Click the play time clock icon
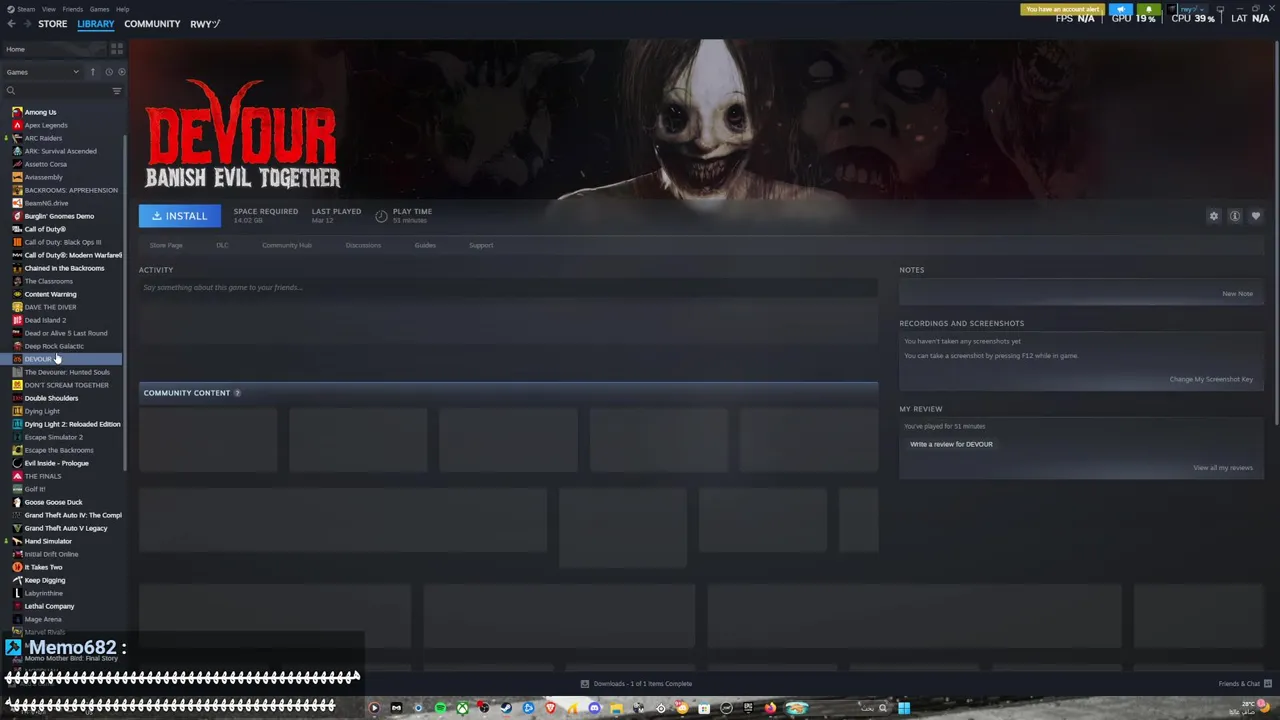Image resolution: width=1280 pixels, height=720 pixels. (x=381, y=216)
